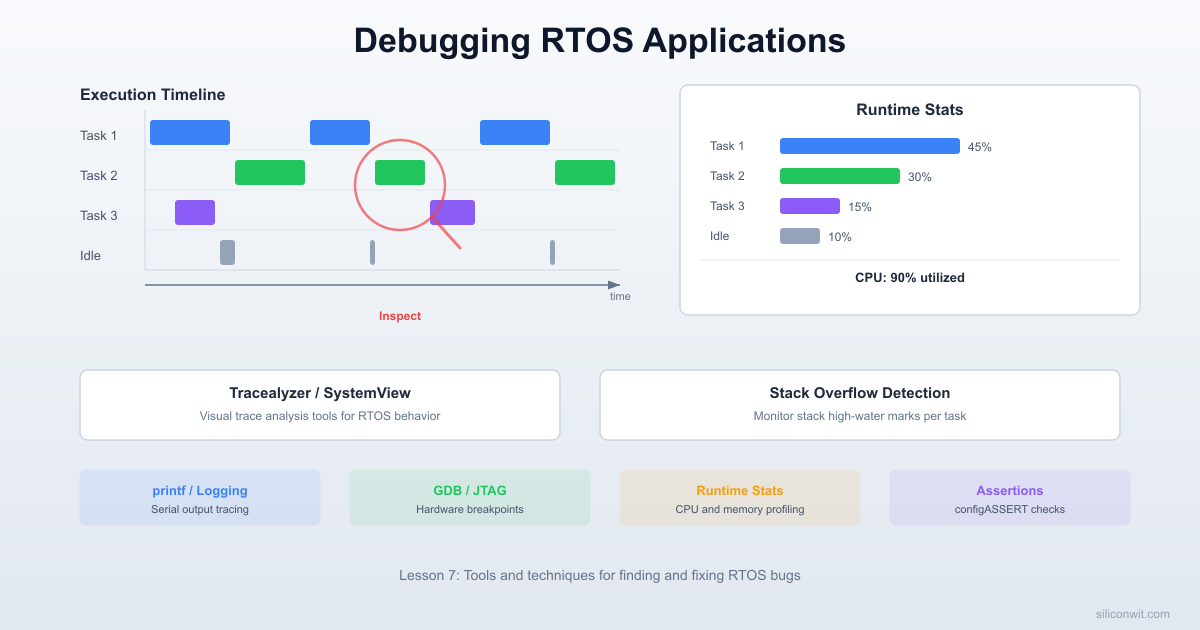This screenshot has width=1200, height=630.
Task: Click the Task 2 30% usage bar
Action: point(840,175)
